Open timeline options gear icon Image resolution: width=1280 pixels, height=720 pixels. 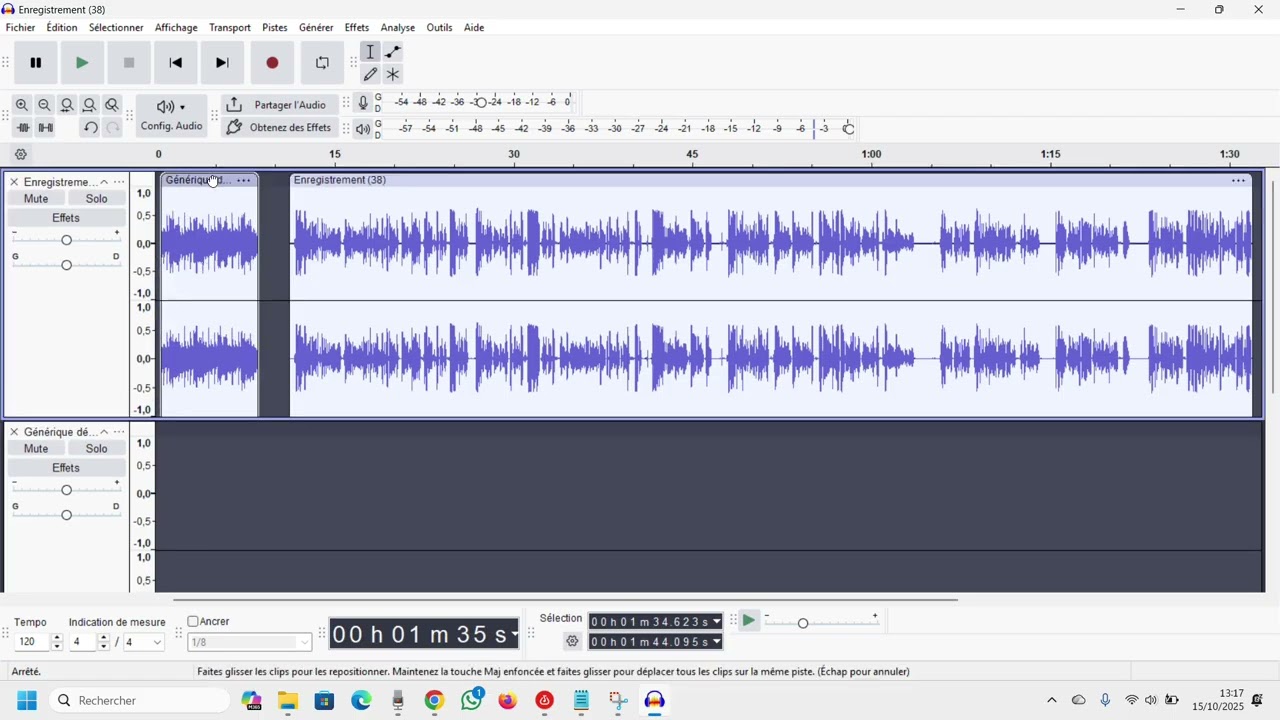click(x=21, y=155)
